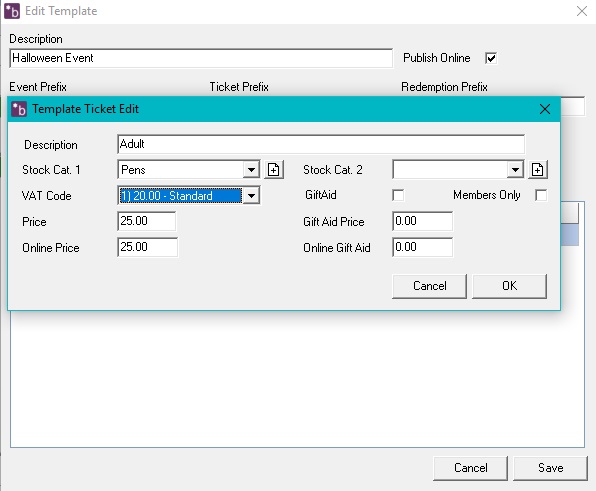Click the Halloween Event description field

(201, 58)
